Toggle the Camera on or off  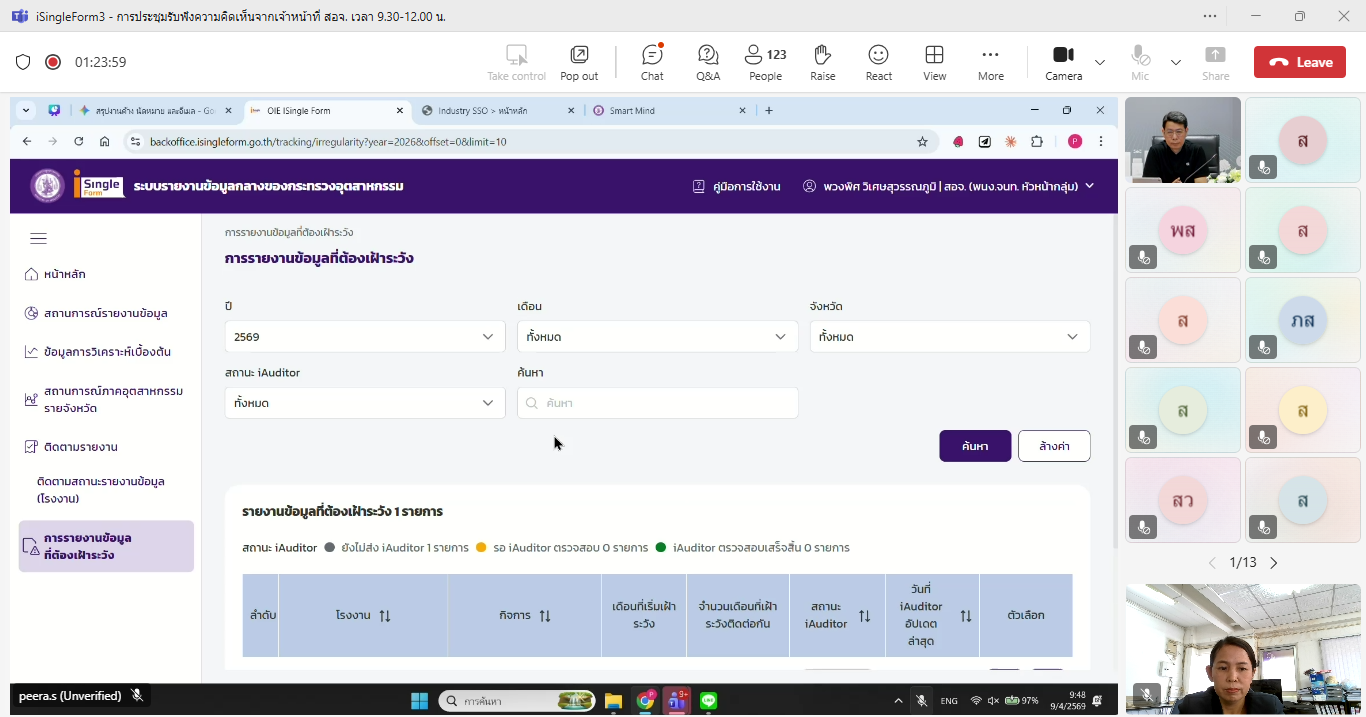[1063, 62]
